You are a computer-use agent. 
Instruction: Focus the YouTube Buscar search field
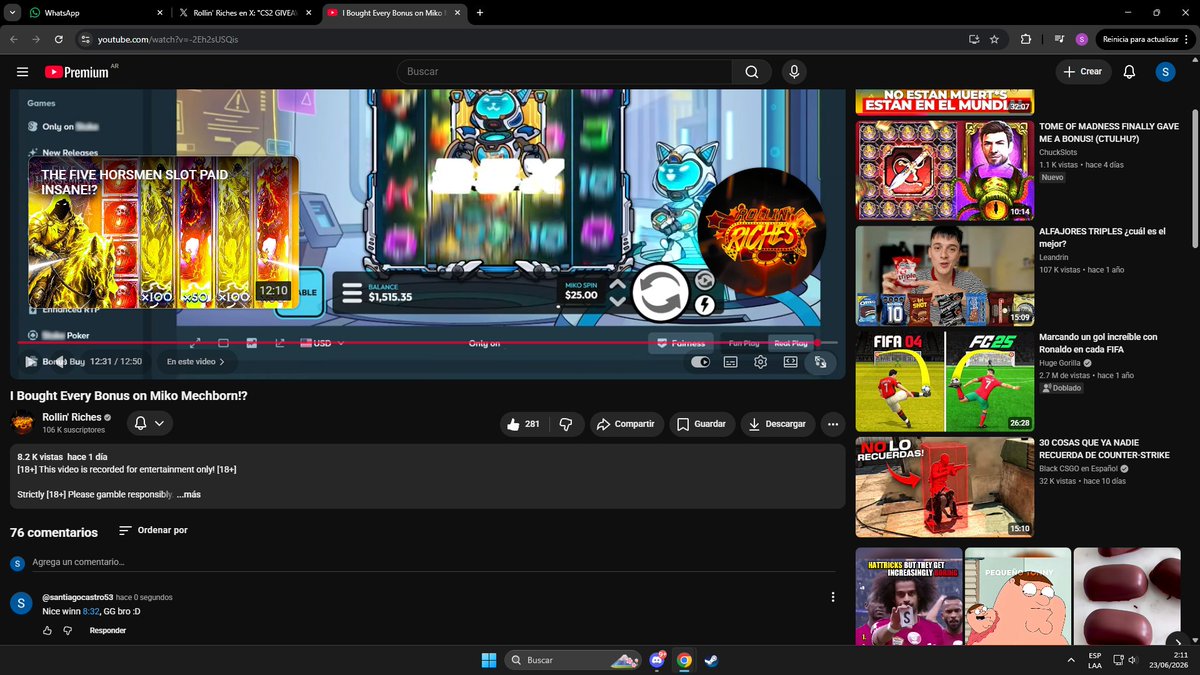(x=565, y=72)
